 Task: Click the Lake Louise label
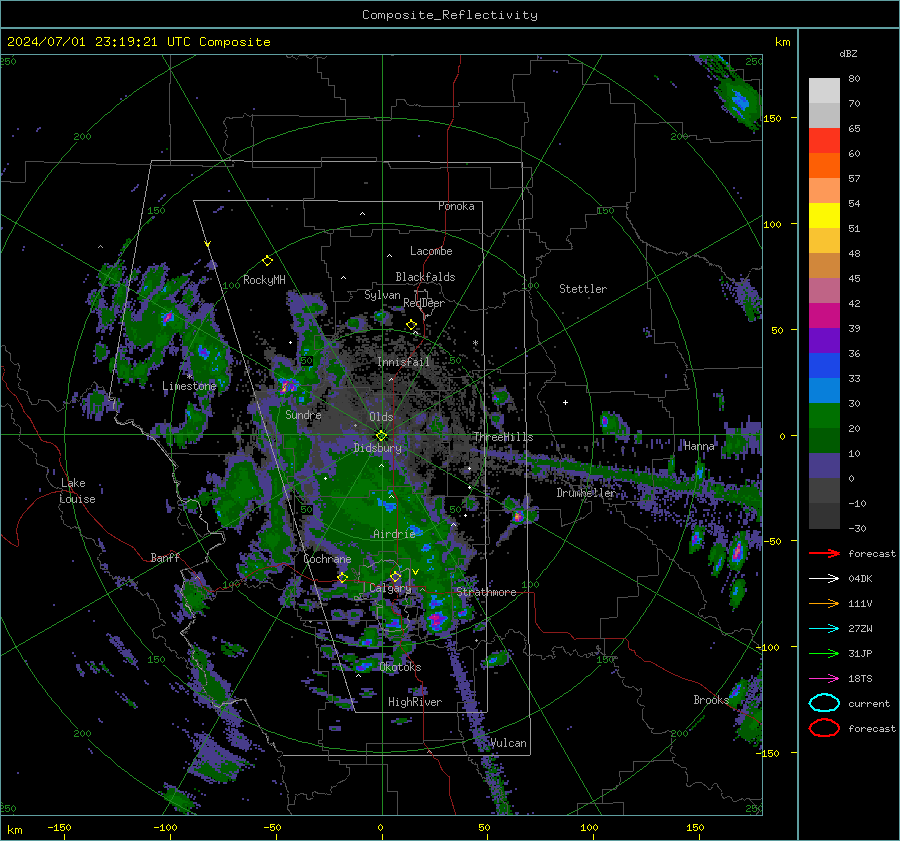[x=77, y=491]
